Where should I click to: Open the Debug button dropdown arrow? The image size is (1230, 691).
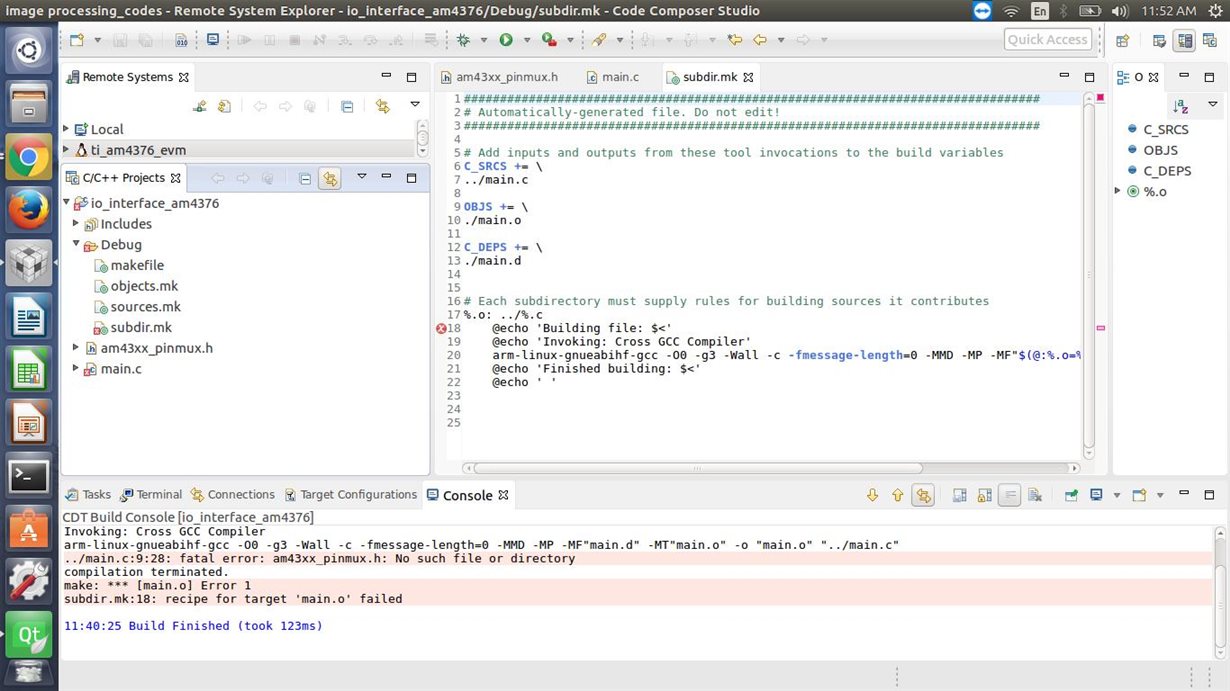483,40
